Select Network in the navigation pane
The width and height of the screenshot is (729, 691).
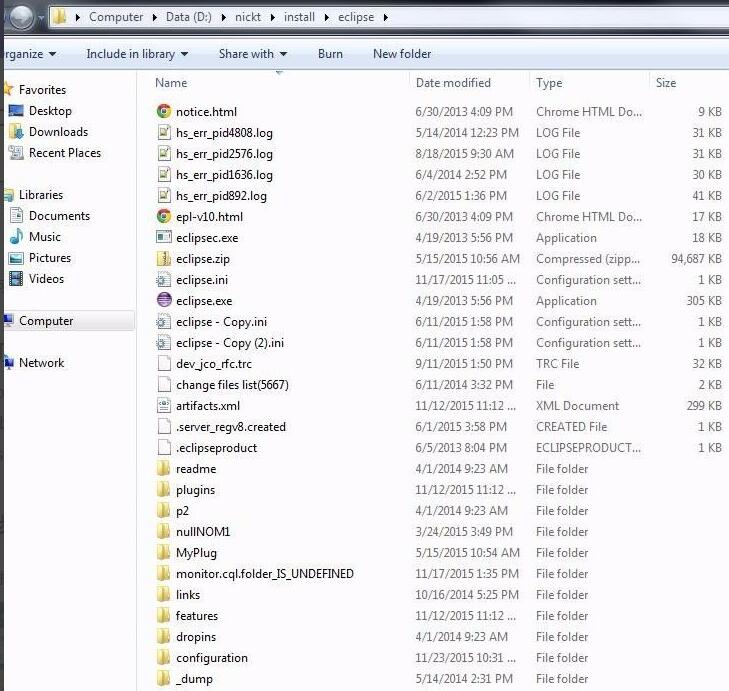41,363
